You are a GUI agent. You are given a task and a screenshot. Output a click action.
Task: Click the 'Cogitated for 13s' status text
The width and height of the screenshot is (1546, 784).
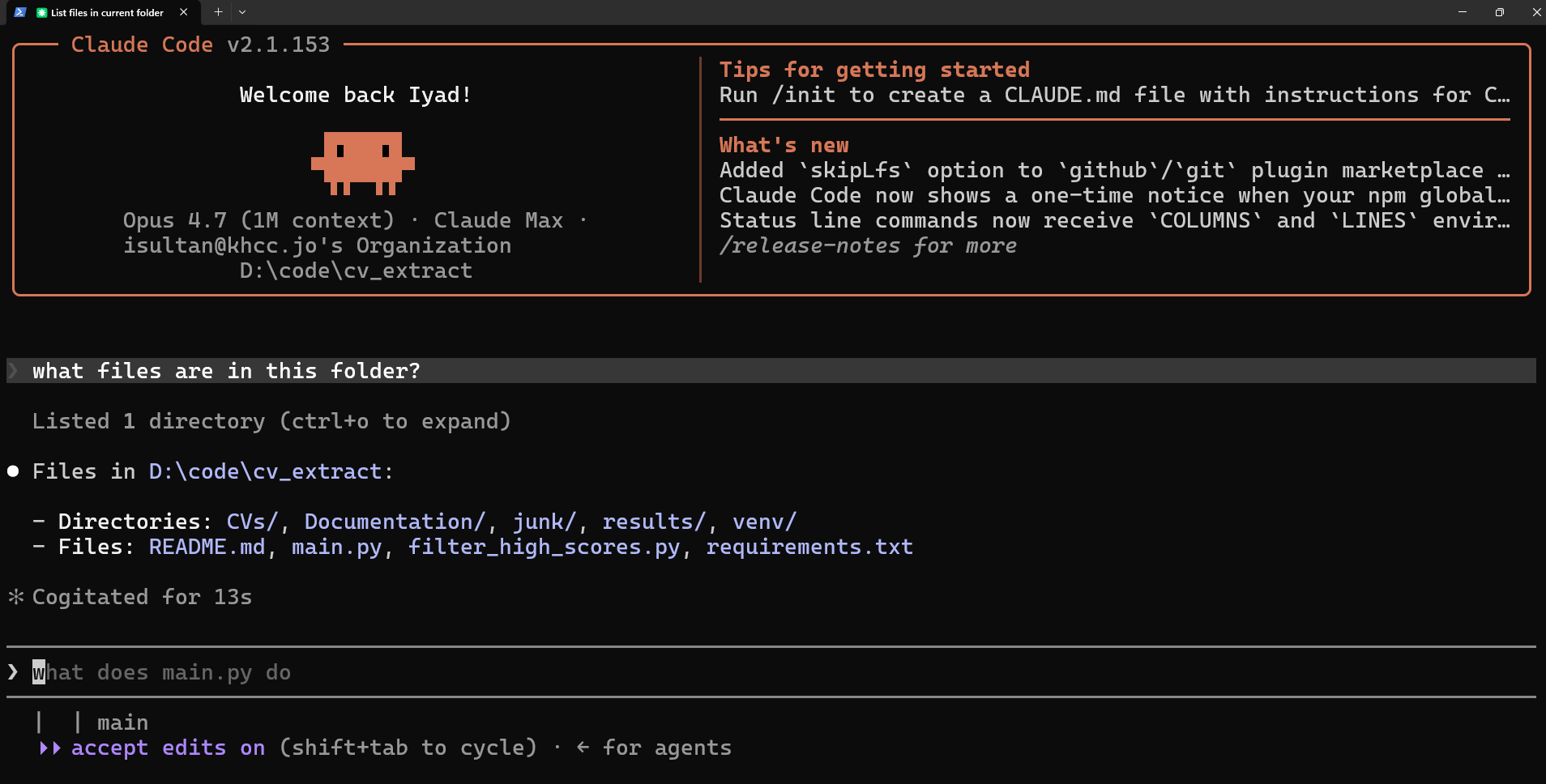point(142,597)
